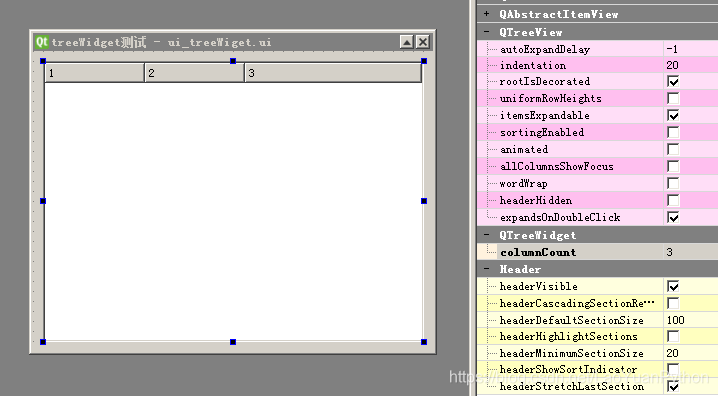Click the column header labeled 2
Viewport: 718px width, 396px height.
click(195, 73)
